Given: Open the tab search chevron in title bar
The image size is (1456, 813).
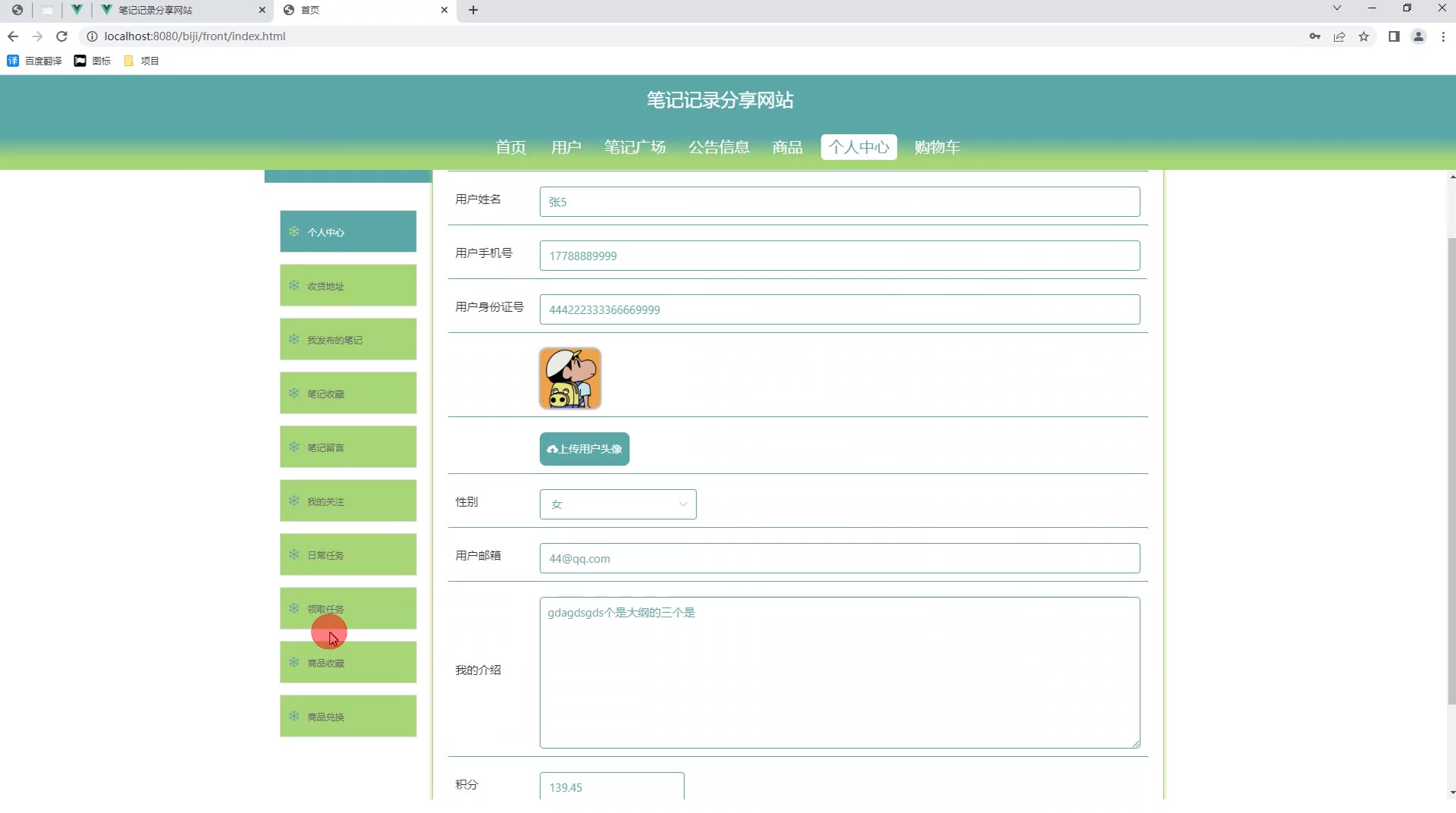Looking at the screenshot, I should pos(1337,8).
